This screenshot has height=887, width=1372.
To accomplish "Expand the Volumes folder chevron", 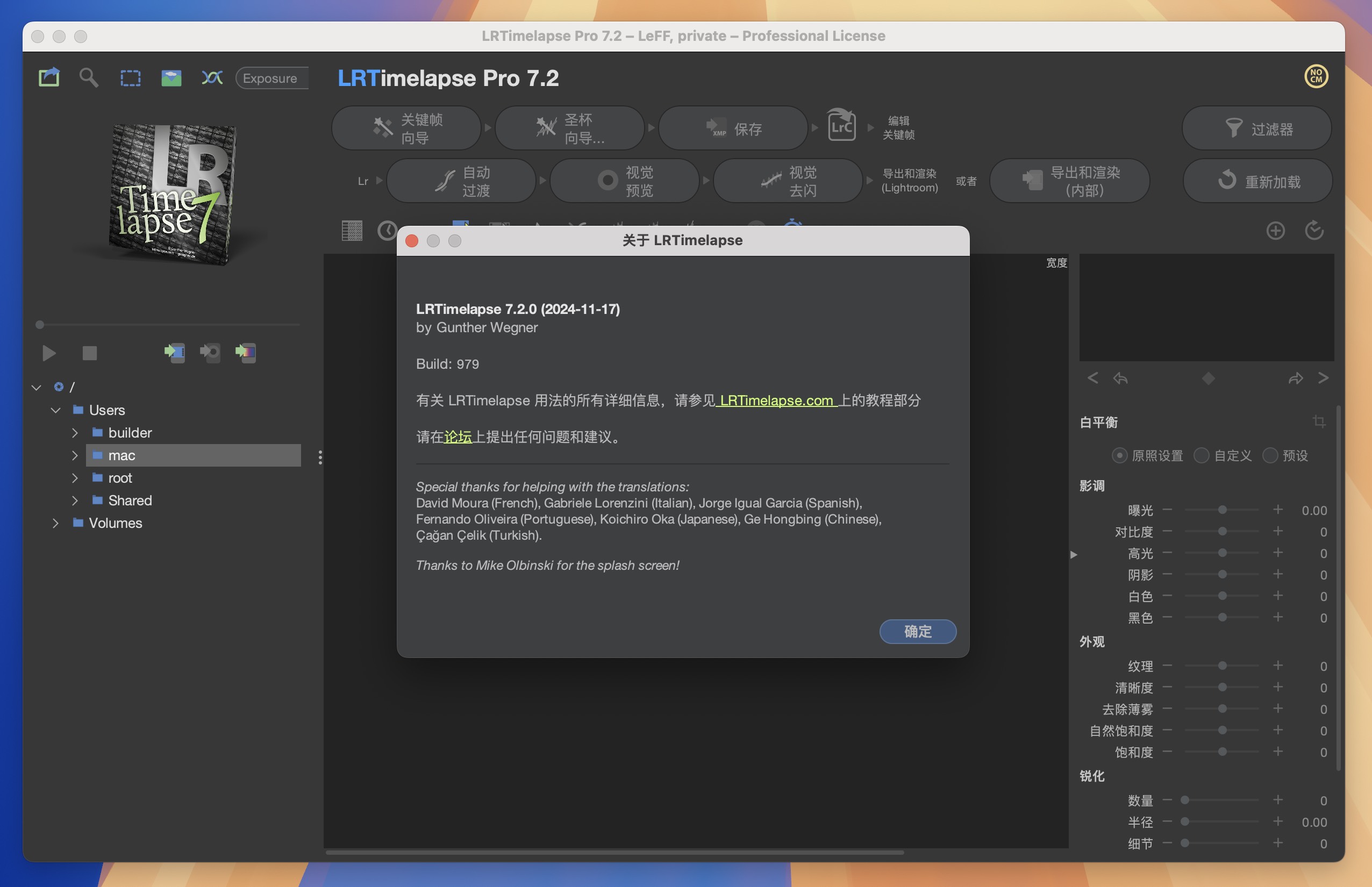I will [55, 523].
